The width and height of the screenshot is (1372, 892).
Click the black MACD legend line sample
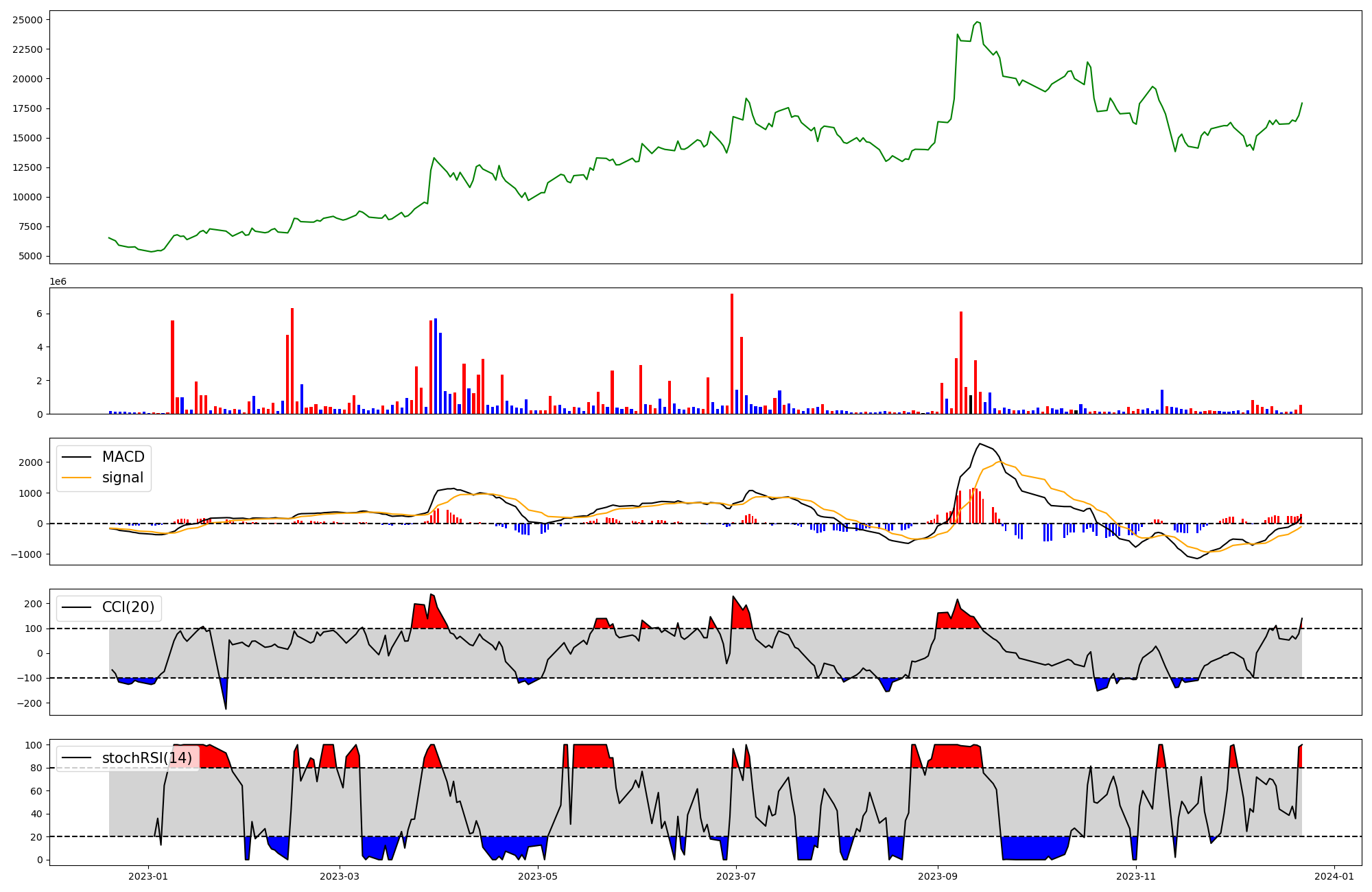(x=76, y=457)
